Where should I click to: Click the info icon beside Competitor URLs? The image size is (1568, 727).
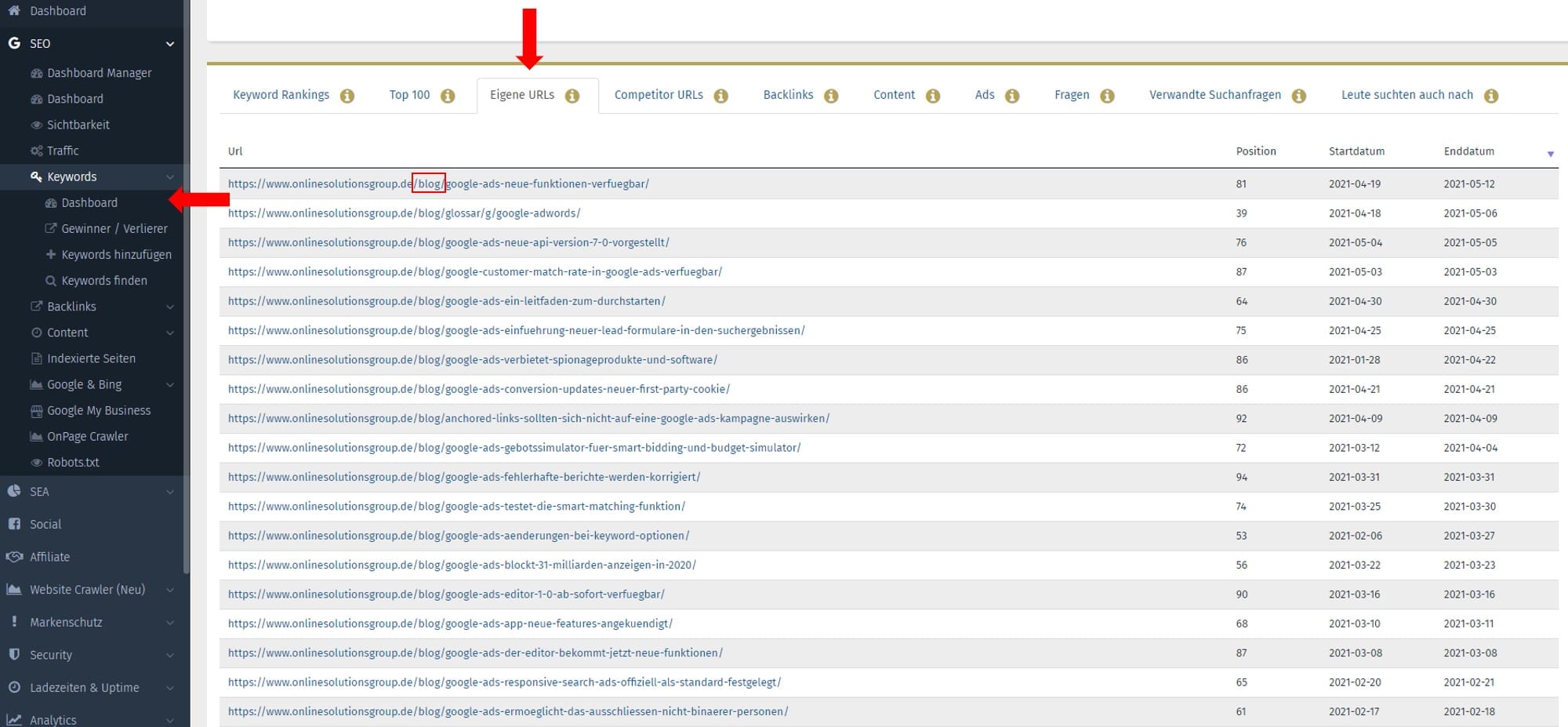(721, 96)
